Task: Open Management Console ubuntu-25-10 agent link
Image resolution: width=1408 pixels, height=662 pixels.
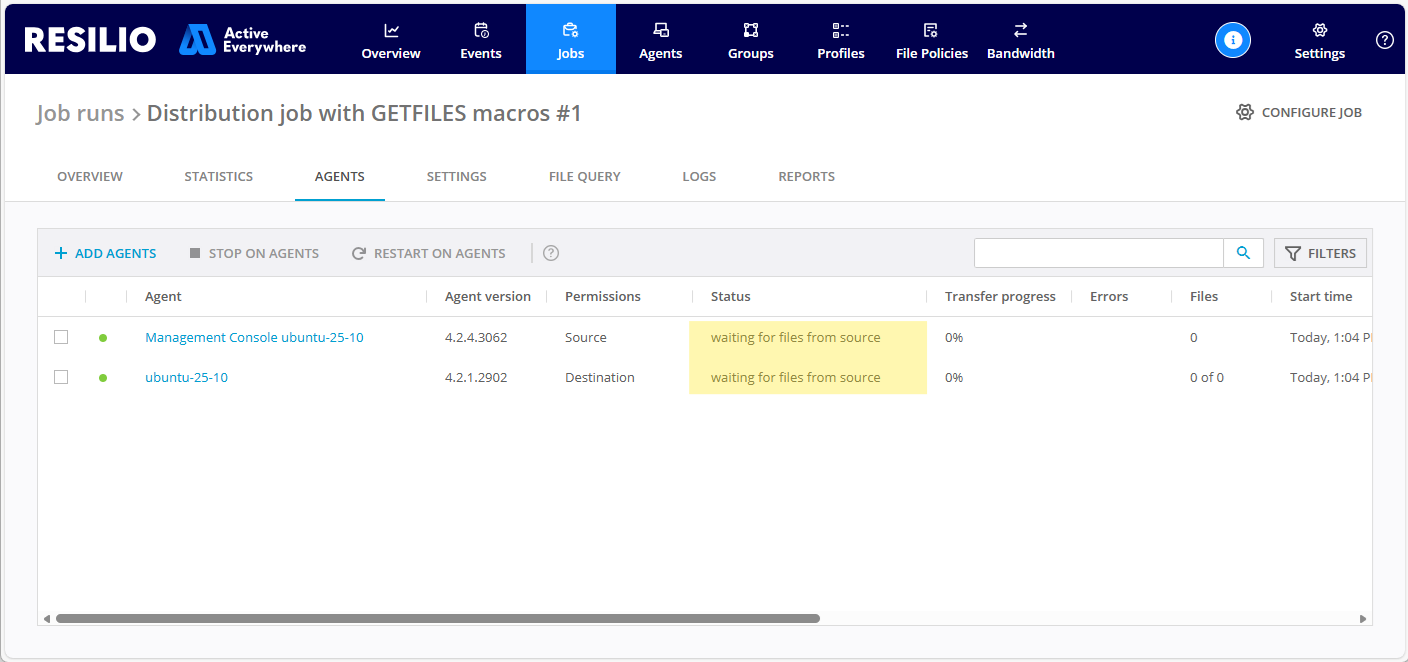Action: [254, 338]
